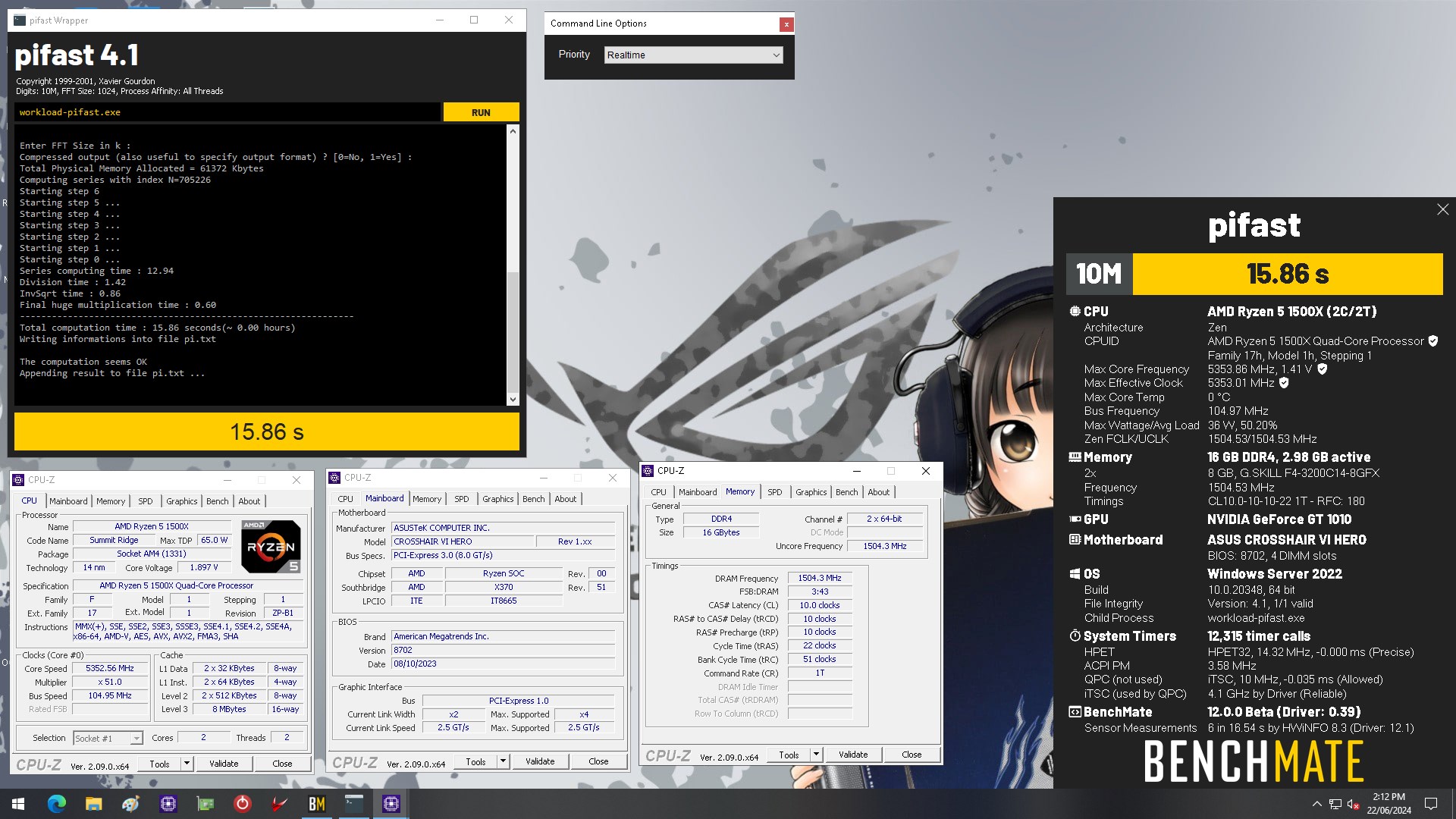Click RUN in pifast Wrapper
The width and height of the screenshot is (1456, 819).
pyautogui.click(x=481, y=112)
